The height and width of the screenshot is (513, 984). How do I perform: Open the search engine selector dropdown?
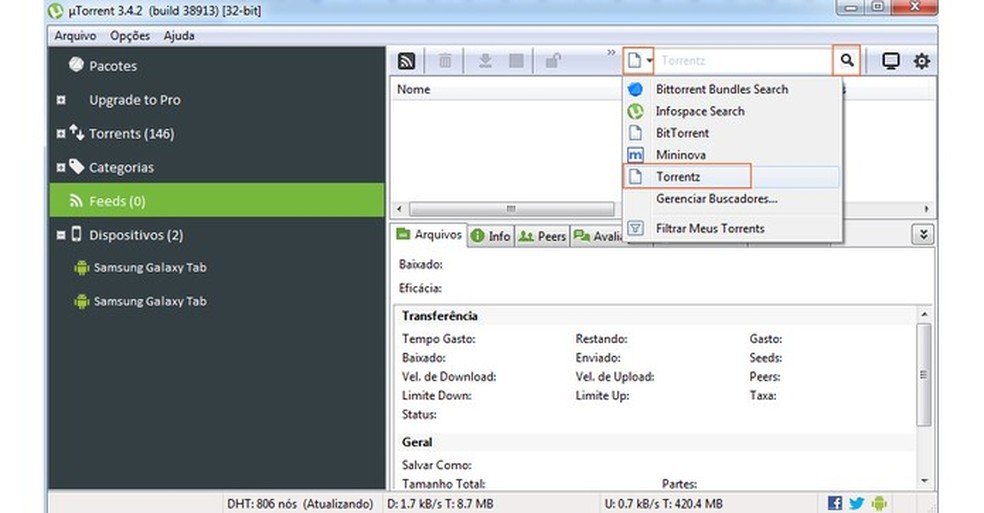click(639, 61)
